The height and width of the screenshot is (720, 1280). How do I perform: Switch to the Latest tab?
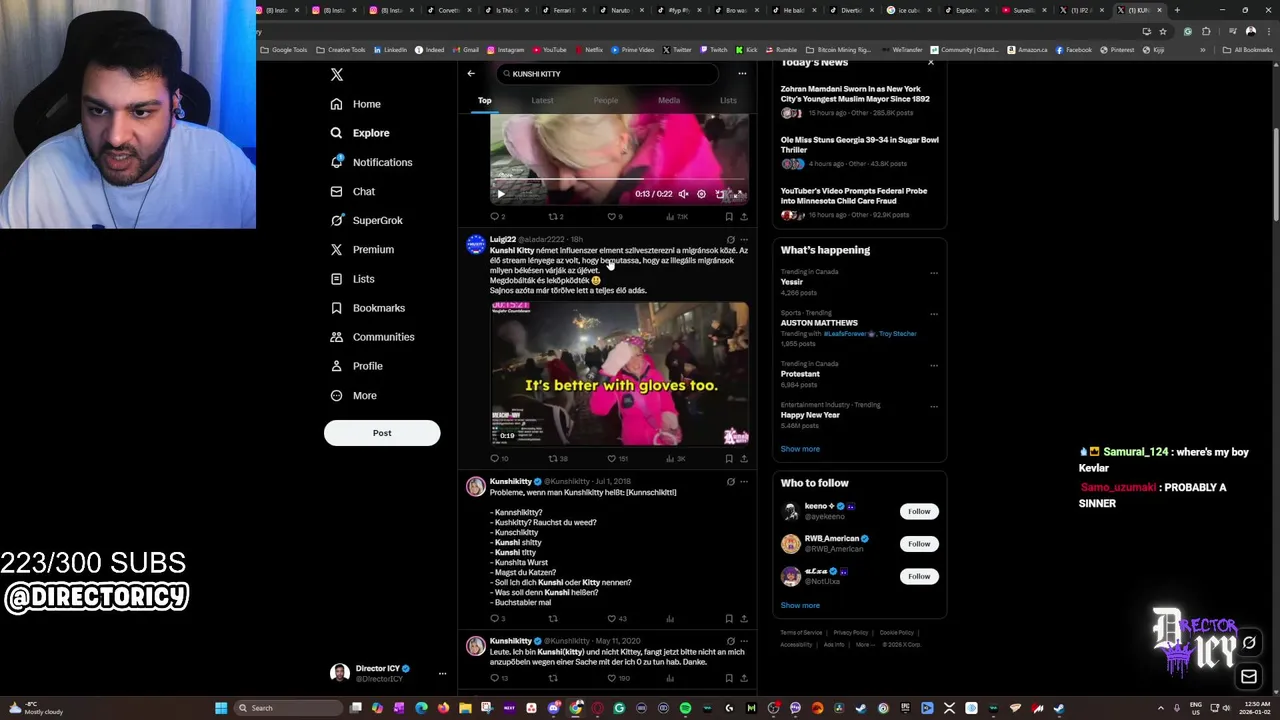[x=542, y=100]
